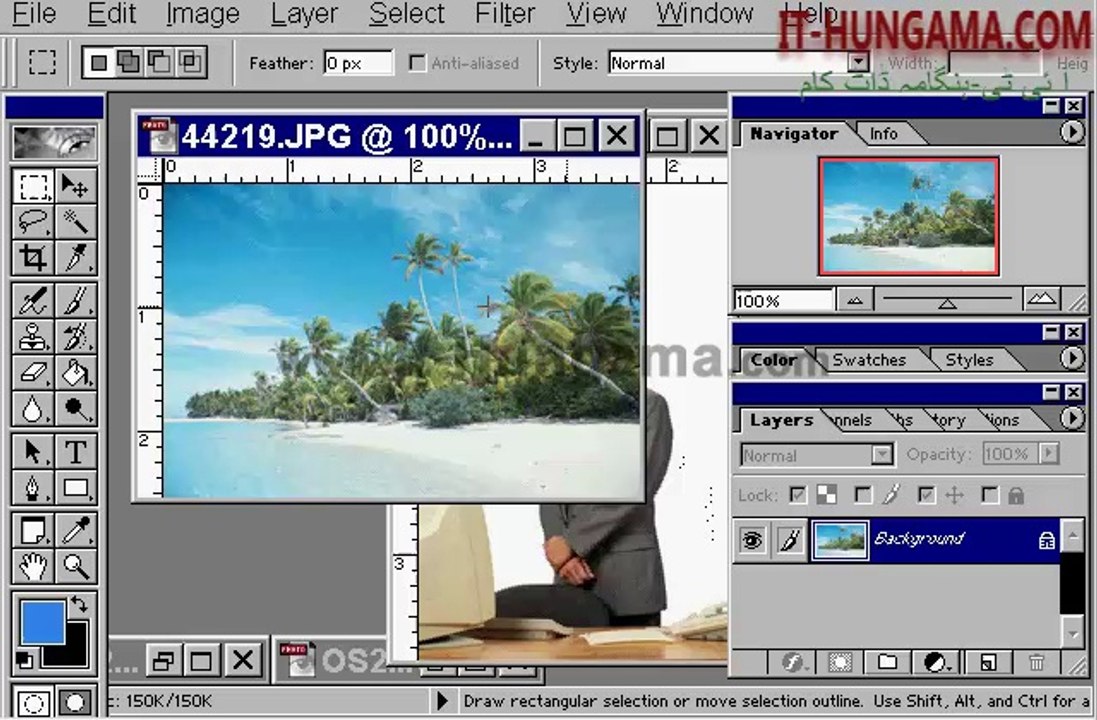Switch to the Info tab
This screenshot has width=1097, height=720.
883,133
